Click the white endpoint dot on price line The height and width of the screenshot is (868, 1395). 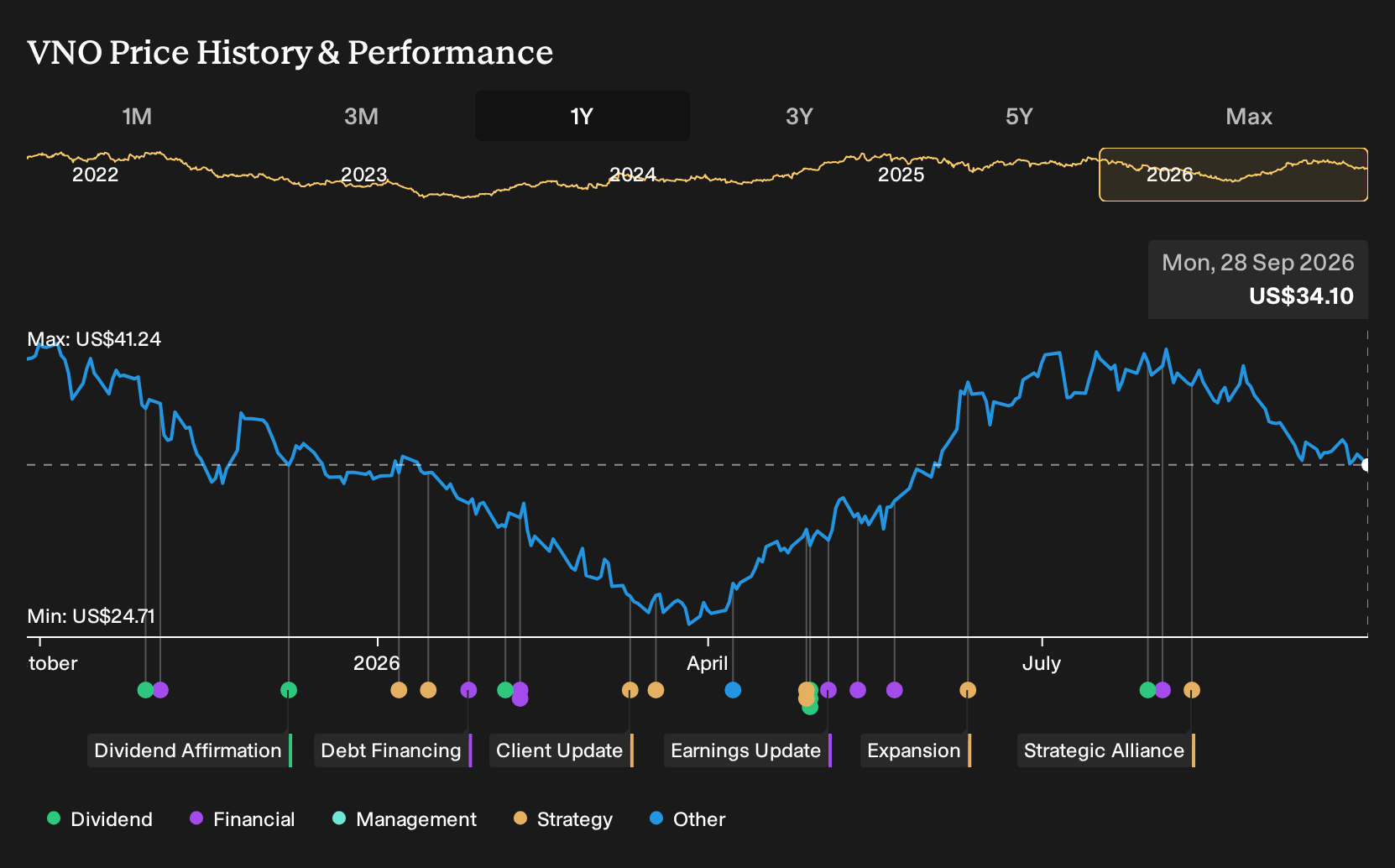(1366, 464)
